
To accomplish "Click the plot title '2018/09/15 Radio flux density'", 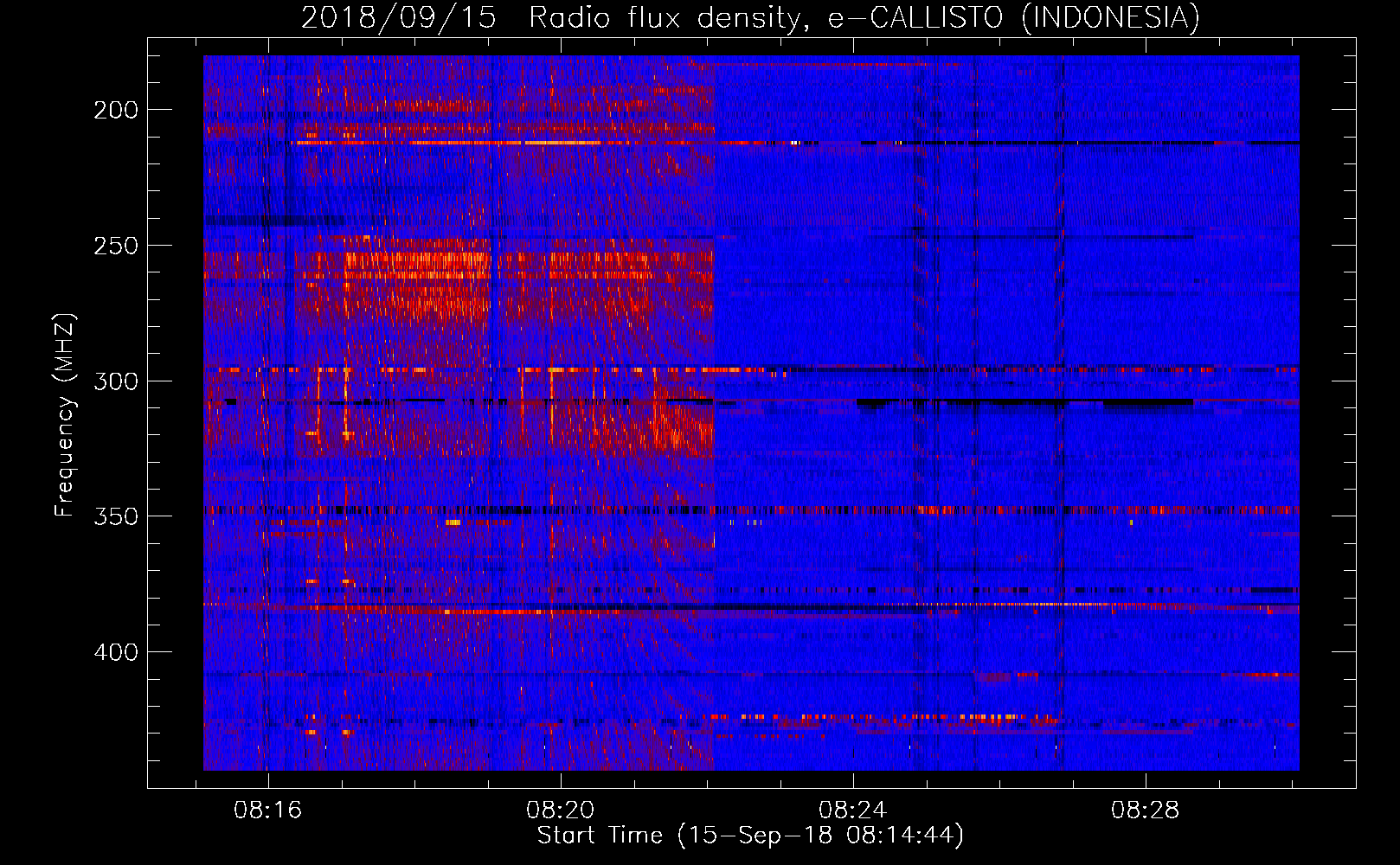I will click(750, 18).
